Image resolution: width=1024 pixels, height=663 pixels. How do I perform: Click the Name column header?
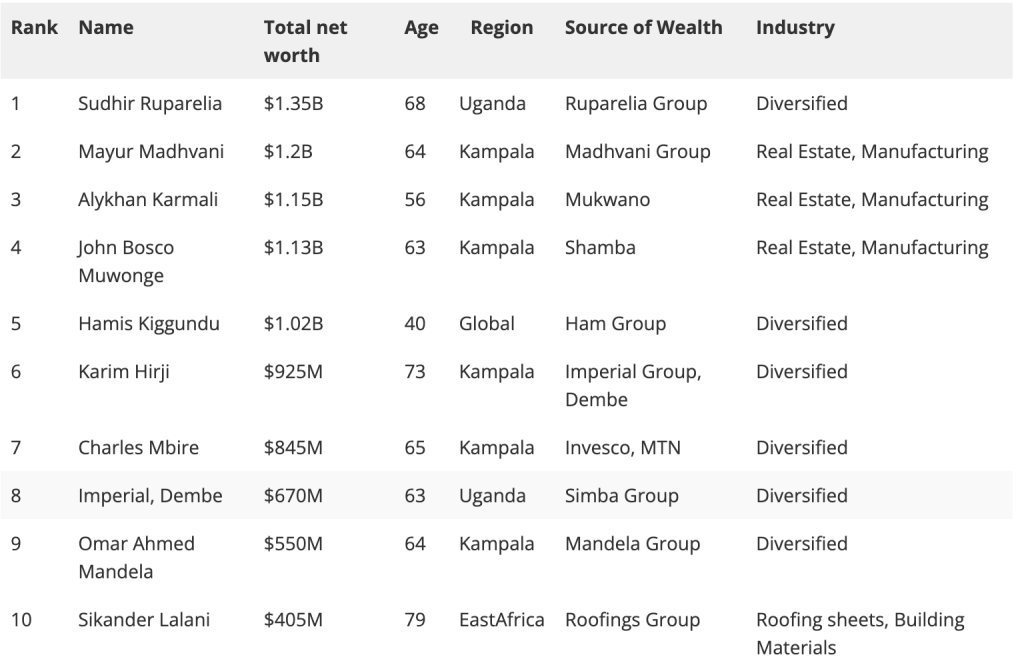click(x=106, y=28)
